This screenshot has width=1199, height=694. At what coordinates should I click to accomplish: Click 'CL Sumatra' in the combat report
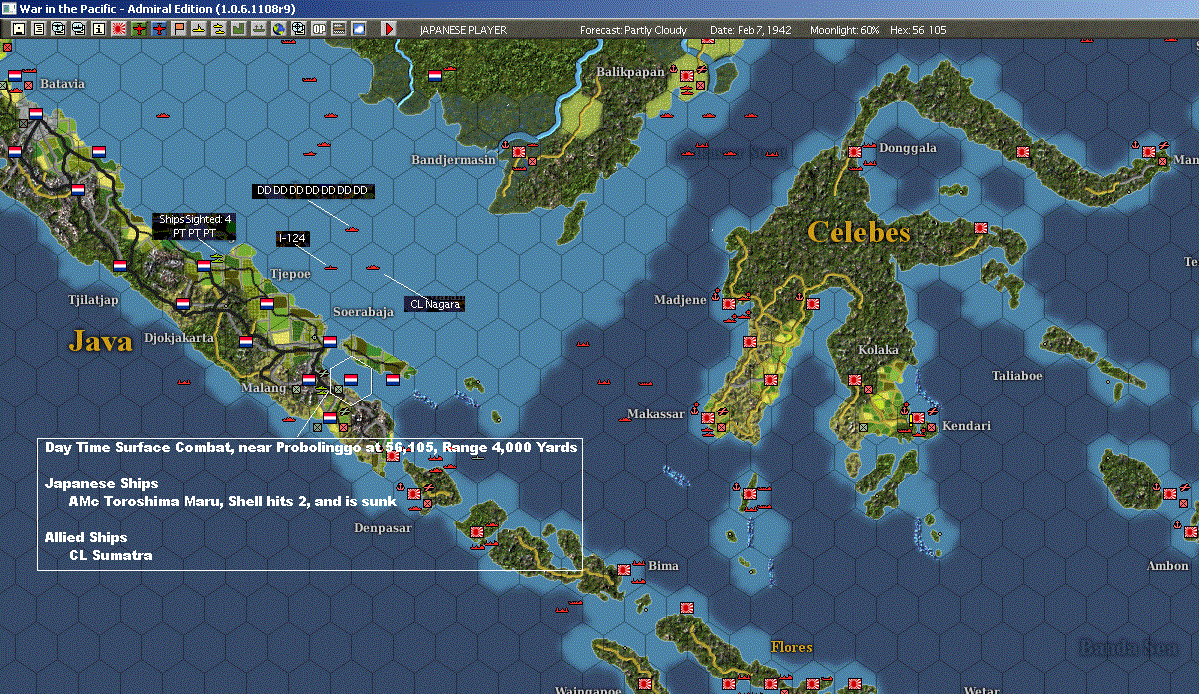click(x=111, y=556)
